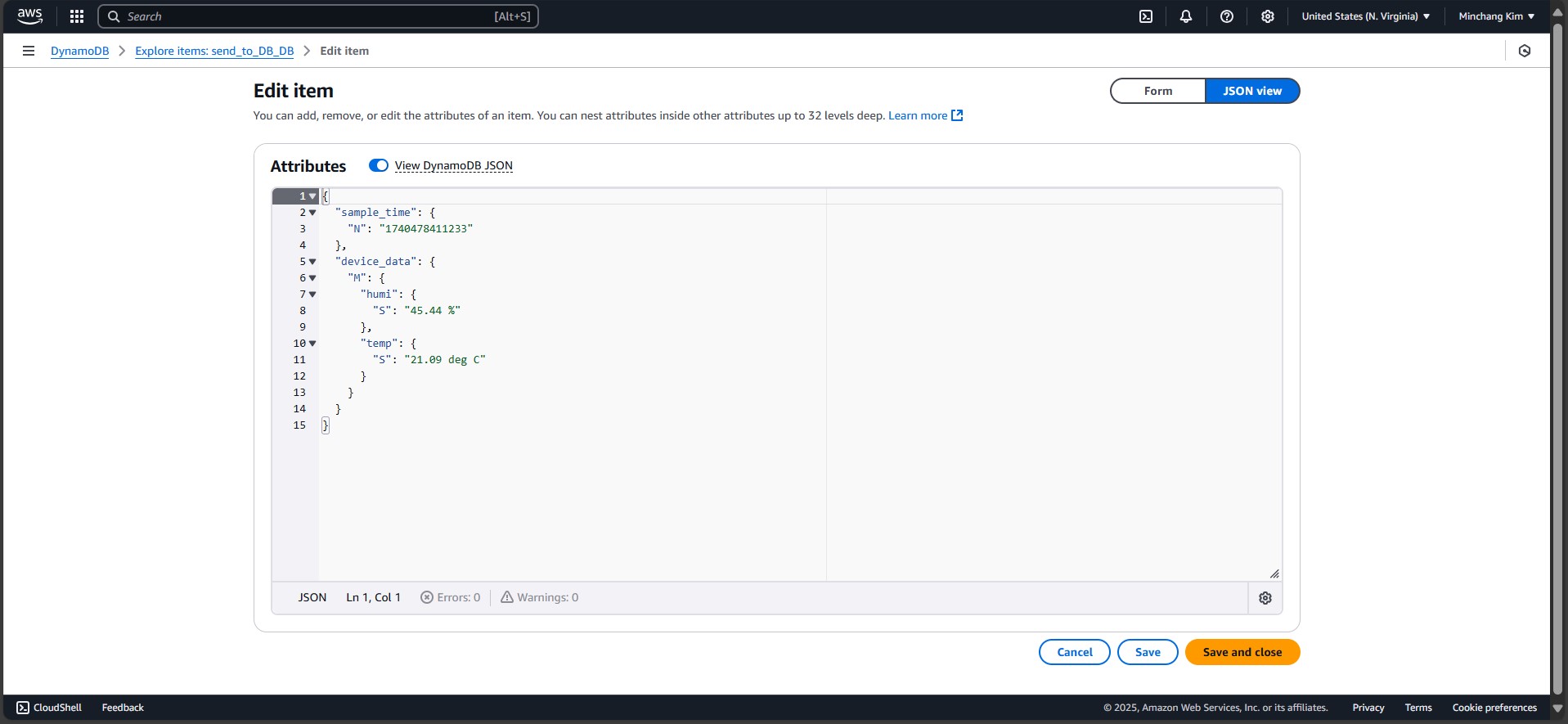Viewport: 1568px width, 724px height.
Task: Collapse the temp fold on line 10
Action: click(x=312, y=344)
